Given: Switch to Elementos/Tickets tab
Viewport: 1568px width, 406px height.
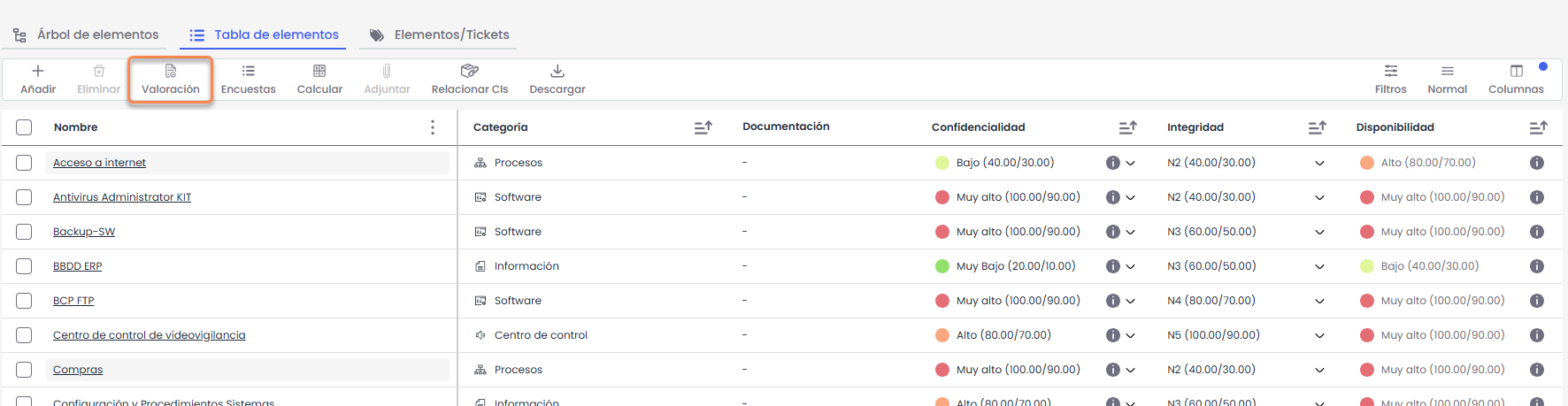Looking at the screenshot, I should click(x=440, y=34).
